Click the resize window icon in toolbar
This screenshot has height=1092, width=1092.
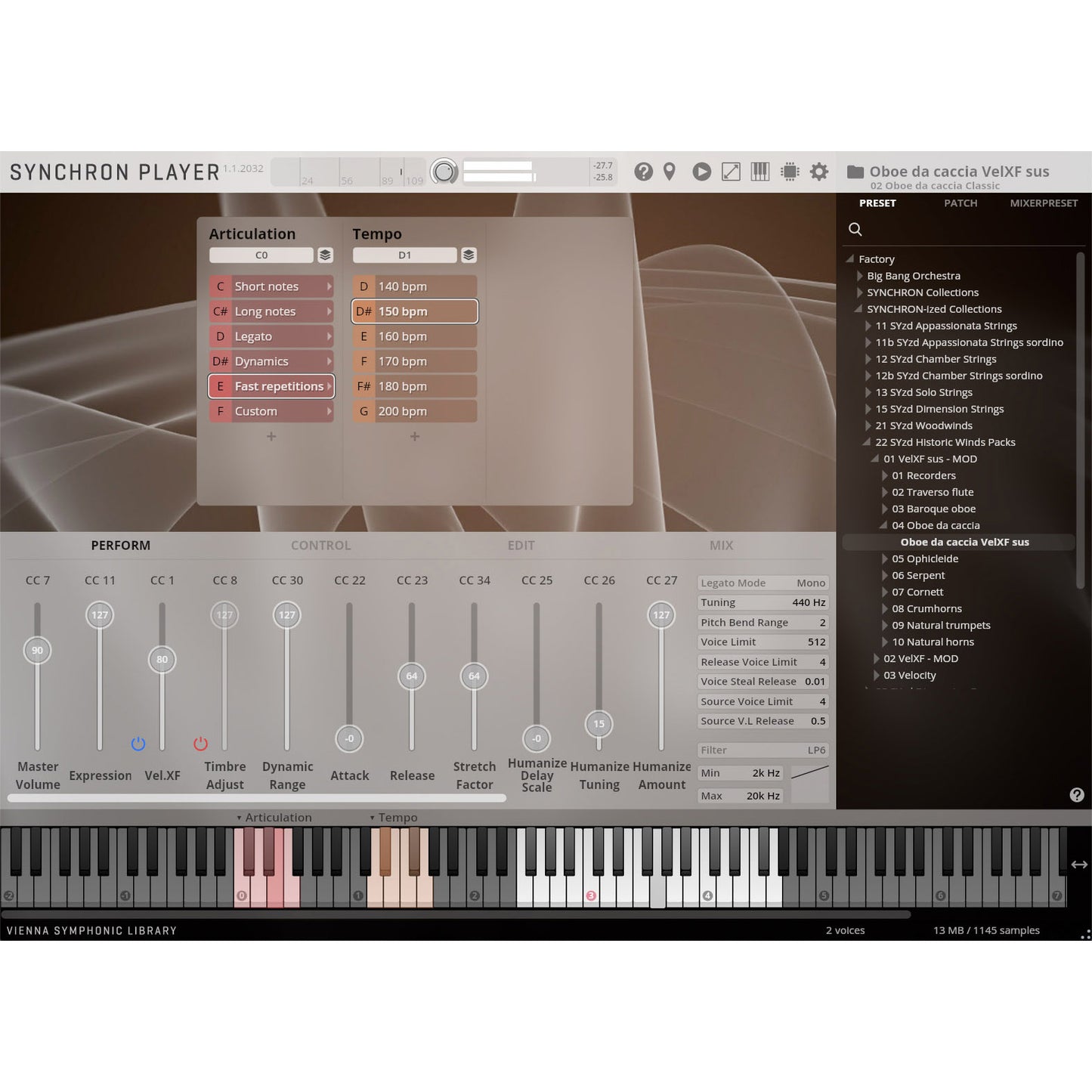731,172
